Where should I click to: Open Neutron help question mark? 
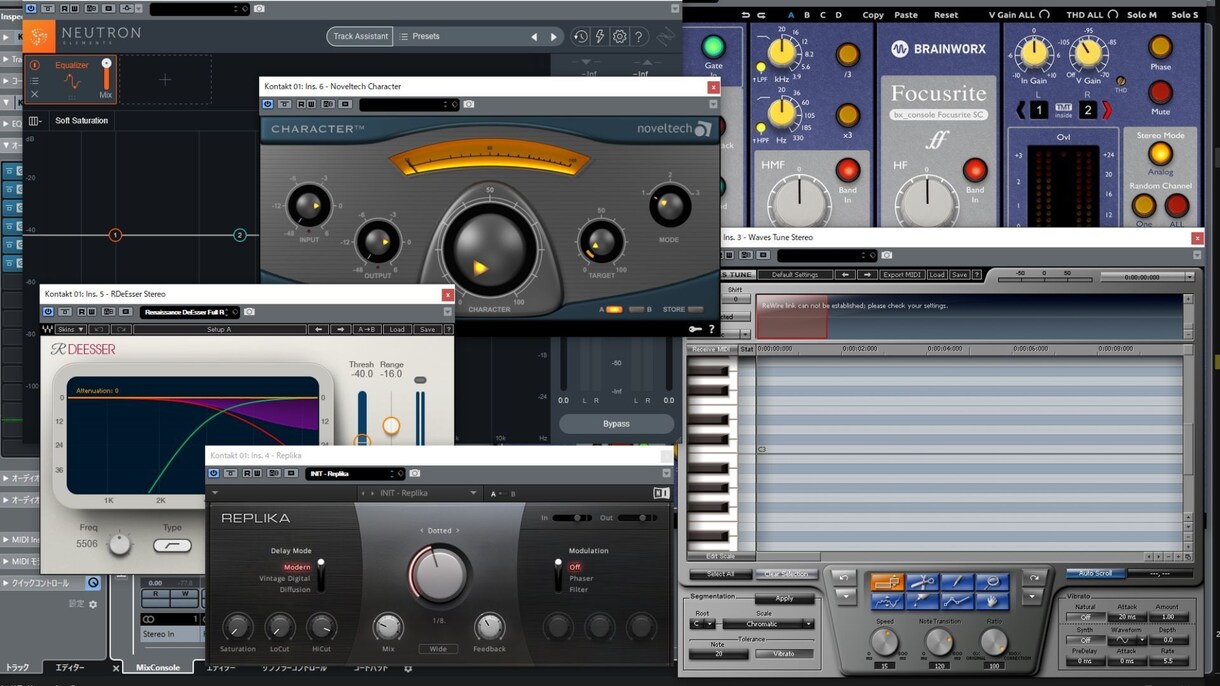tap(639, 37)
